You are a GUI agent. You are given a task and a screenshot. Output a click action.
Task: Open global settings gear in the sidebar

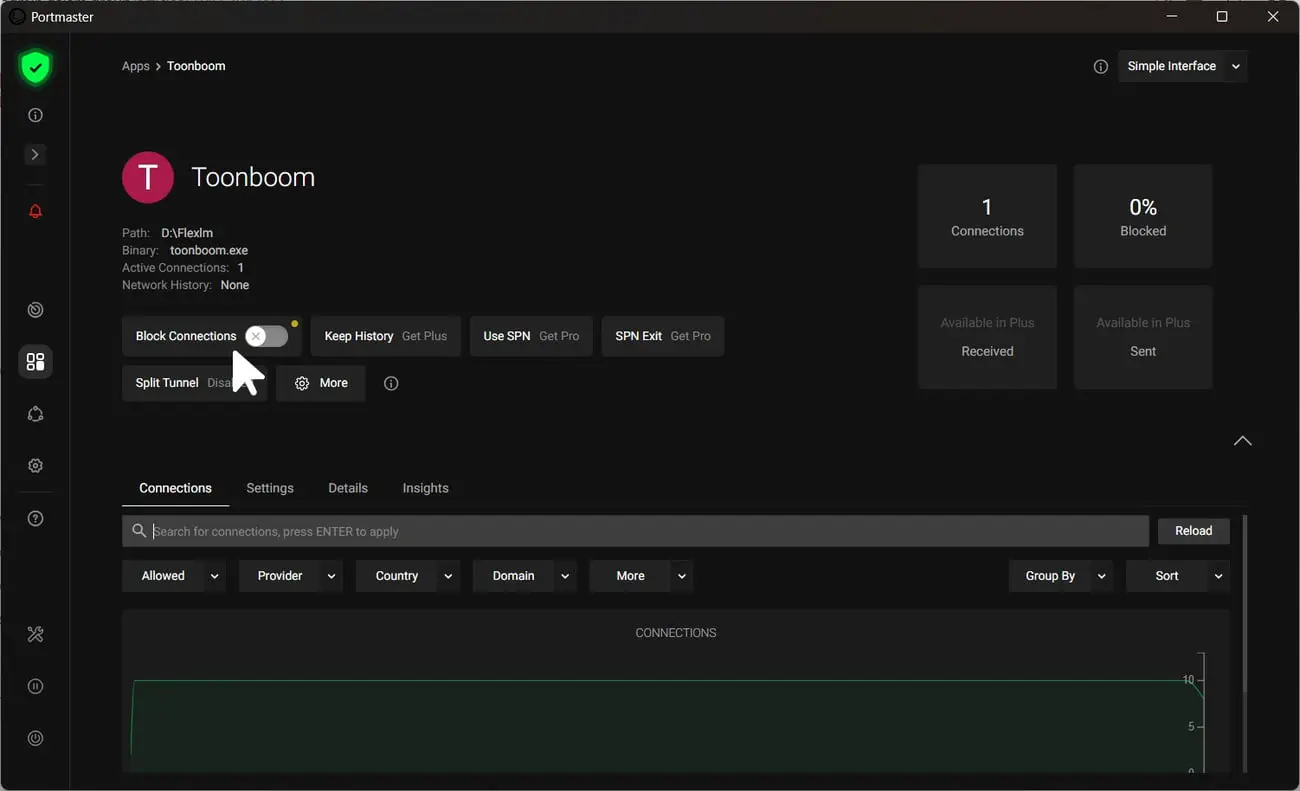(x=35, y=466)
